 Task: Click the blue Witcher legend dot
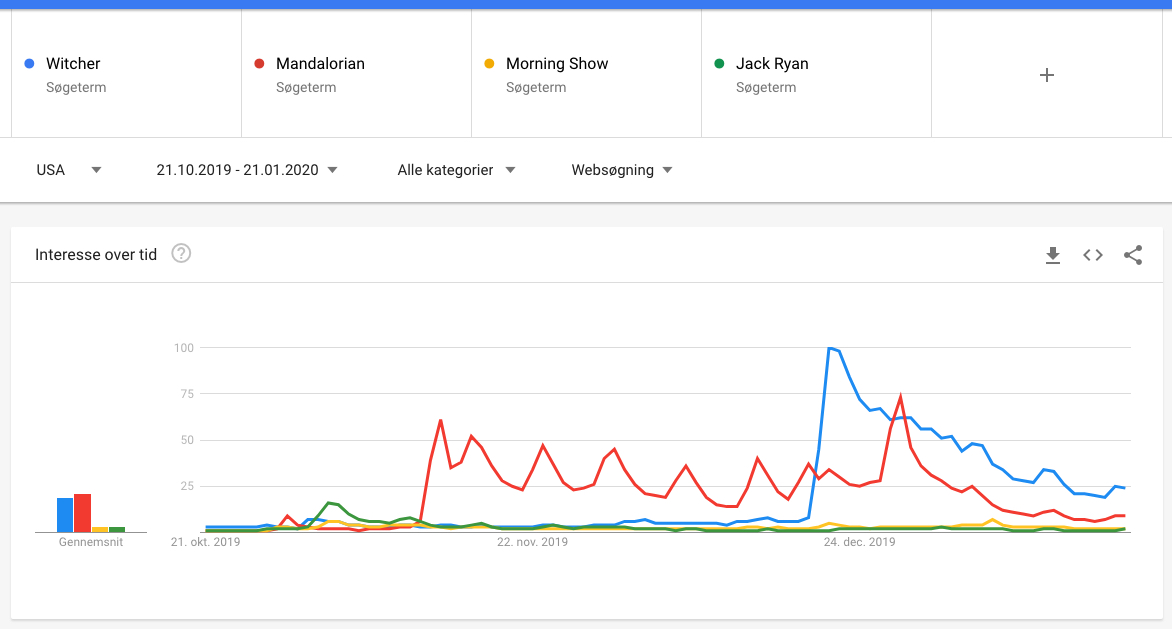pyautogui.click(x=29, y=64)
